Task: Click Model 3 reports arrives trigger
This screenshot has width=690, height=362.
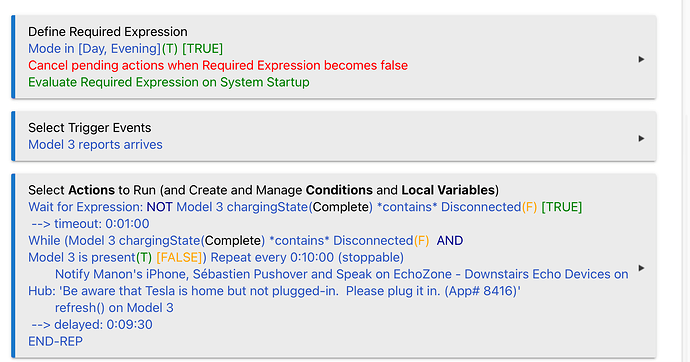Action: point(95,145)
